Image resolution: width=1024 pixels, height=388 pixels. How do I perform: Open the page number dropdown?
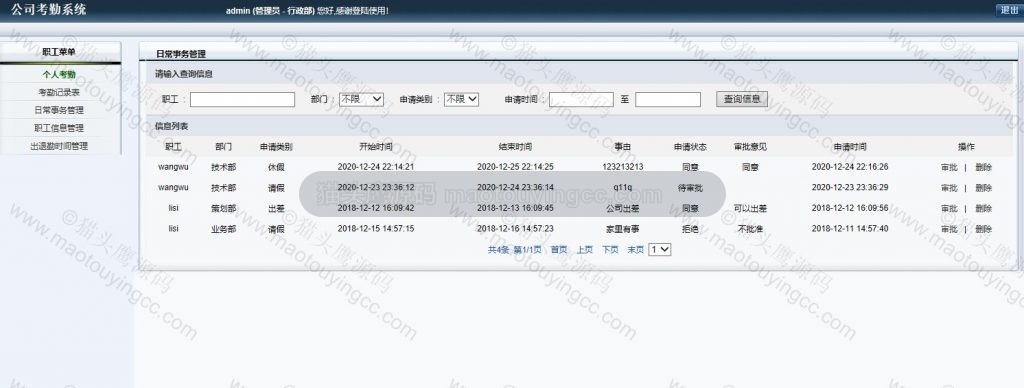[x=660, y=250]
